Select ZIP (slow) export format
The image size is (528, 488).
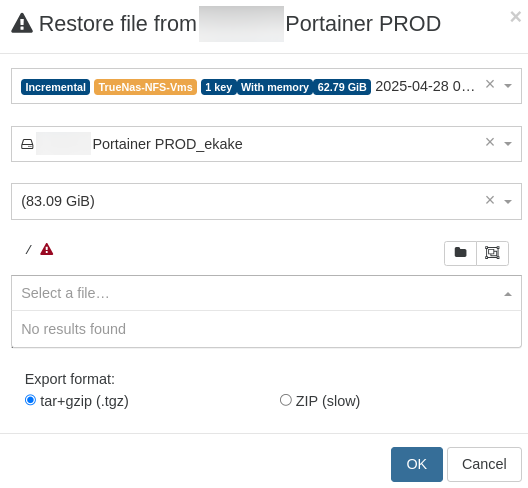[286, 400]
